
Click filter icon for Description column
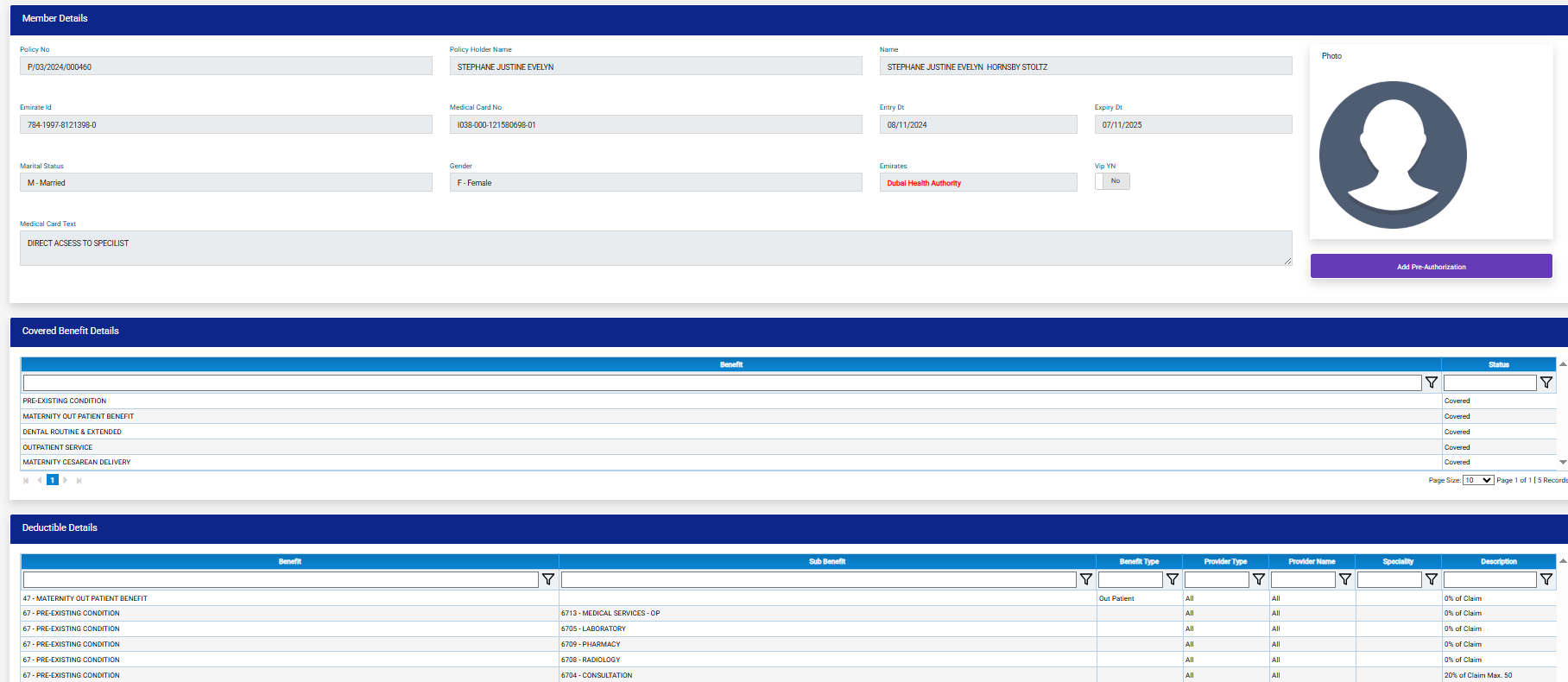(1546, 579)
